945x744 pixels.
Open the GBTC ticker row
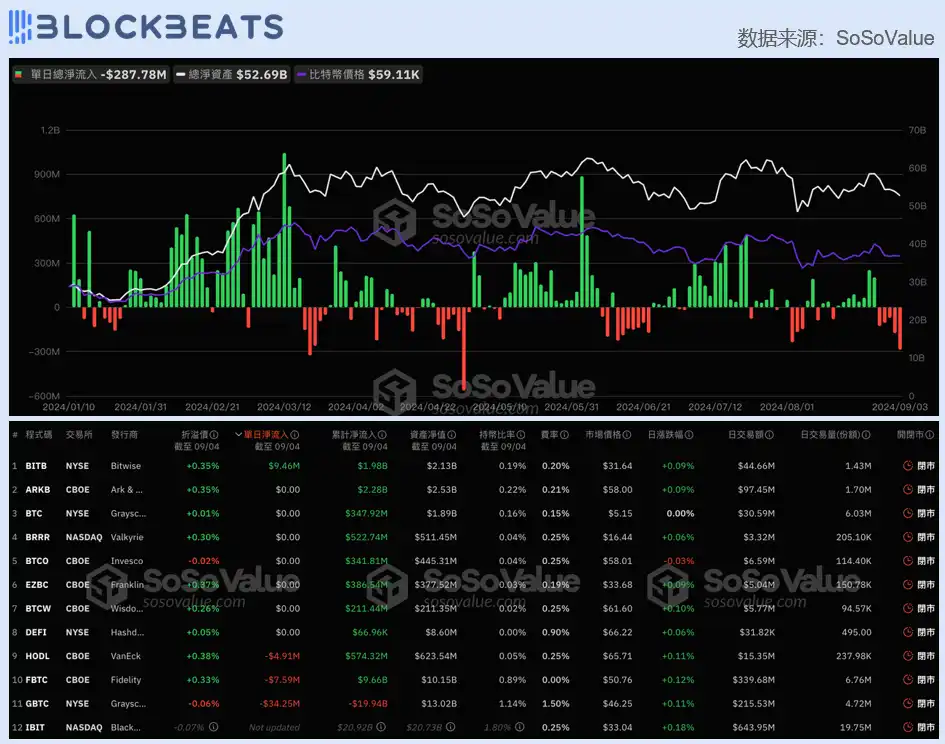pyautogui.click(x=36, y=703)
